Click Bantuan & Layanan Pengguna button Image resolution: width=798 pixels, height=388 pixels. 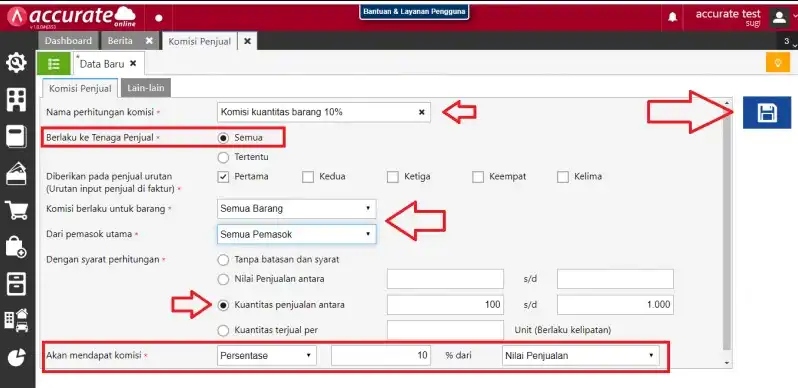(x=414, y=11)
